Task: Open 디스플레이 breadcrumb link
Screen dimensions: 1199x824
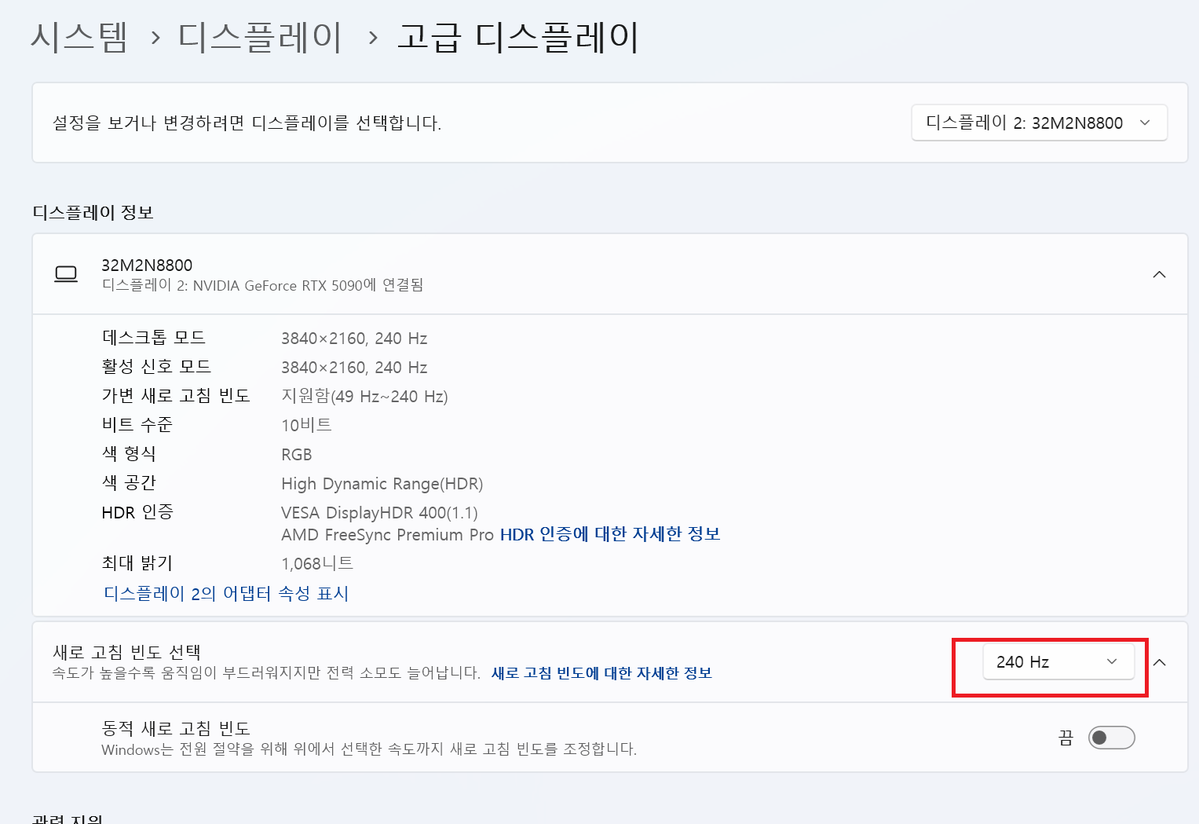Action: coord(260,37)
